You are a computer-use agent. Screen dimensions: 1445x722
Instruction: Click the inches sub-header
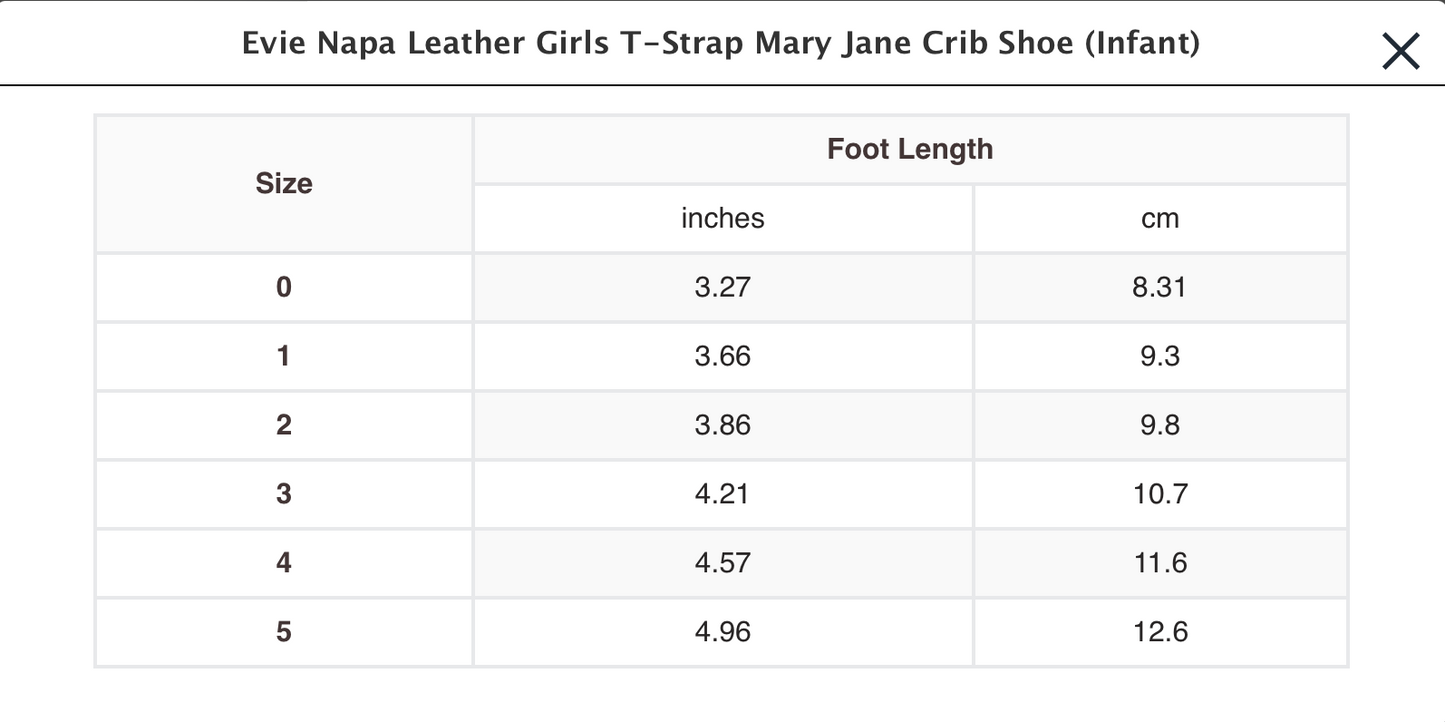point(722,218)
